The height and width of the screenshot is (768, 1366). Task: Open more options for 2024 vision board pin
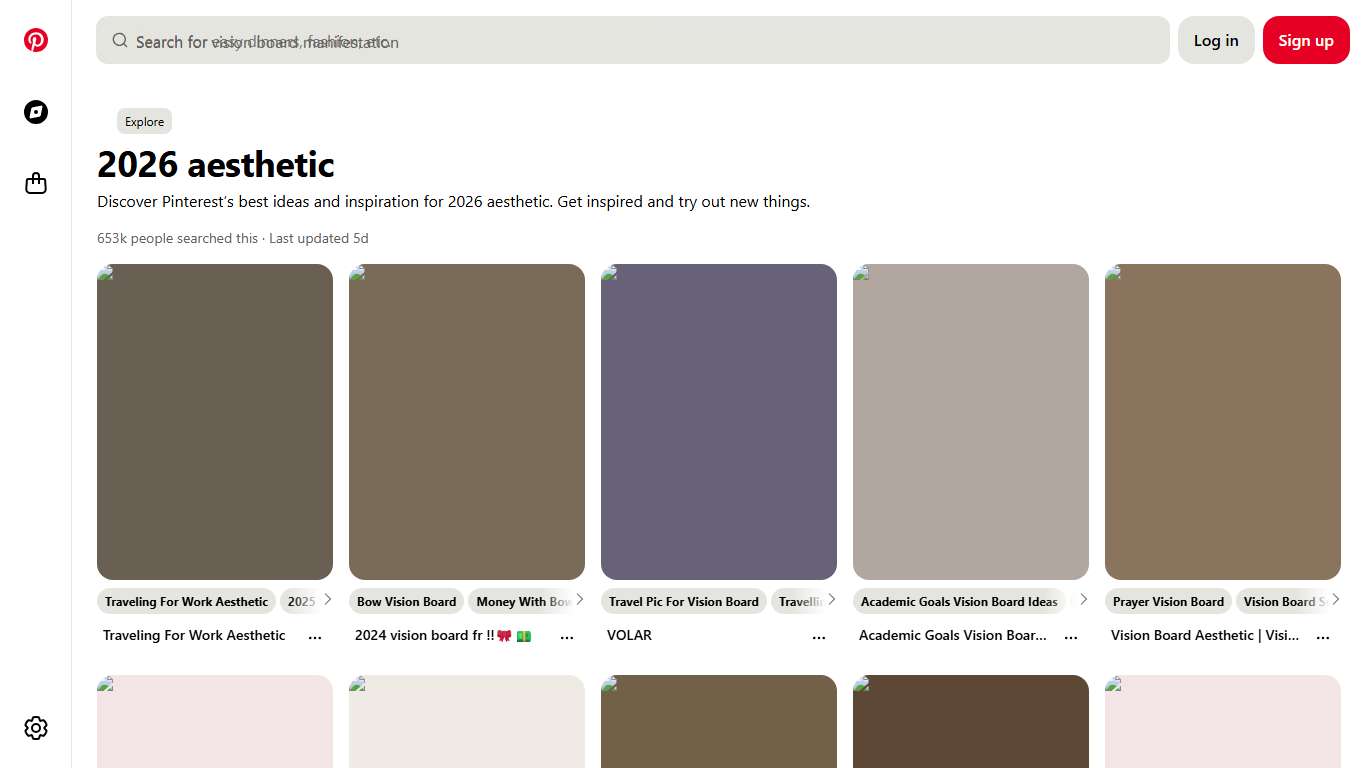tap(567, 636)
